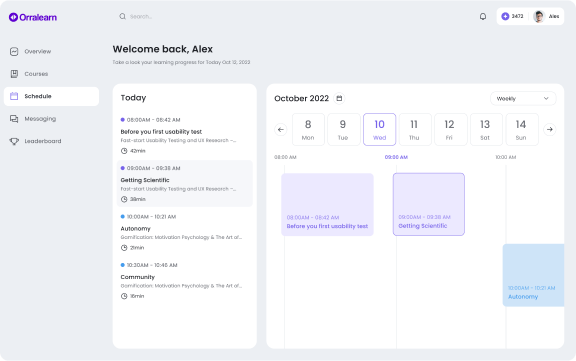
Task: Open Messaging in sidebar
Action: click(51, 119)
